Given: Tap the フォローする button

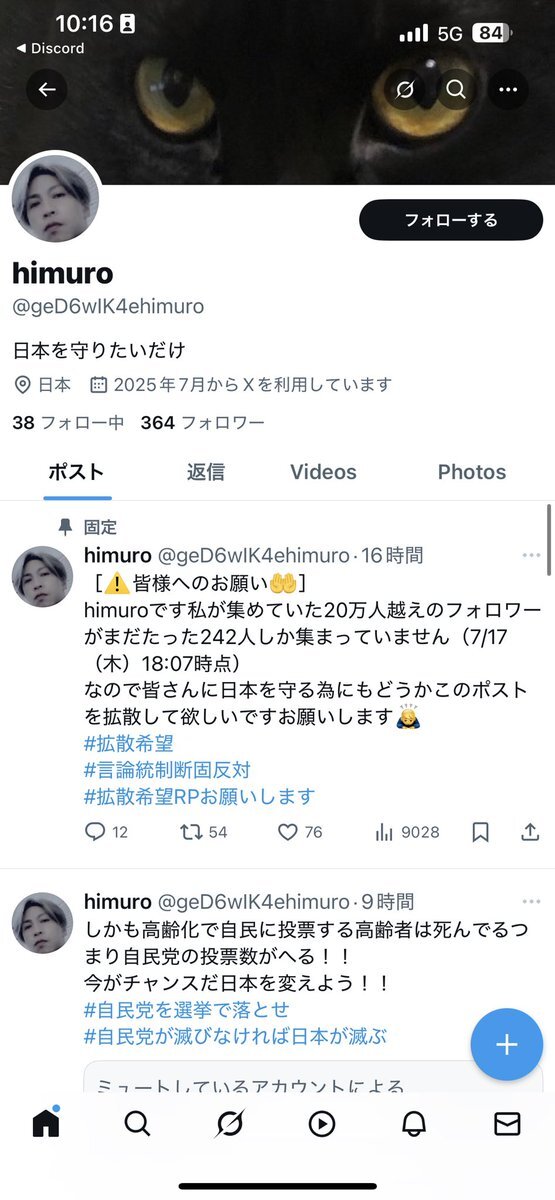Looking at the screenshot, I should pyautogui.click(x=450, y=220).
